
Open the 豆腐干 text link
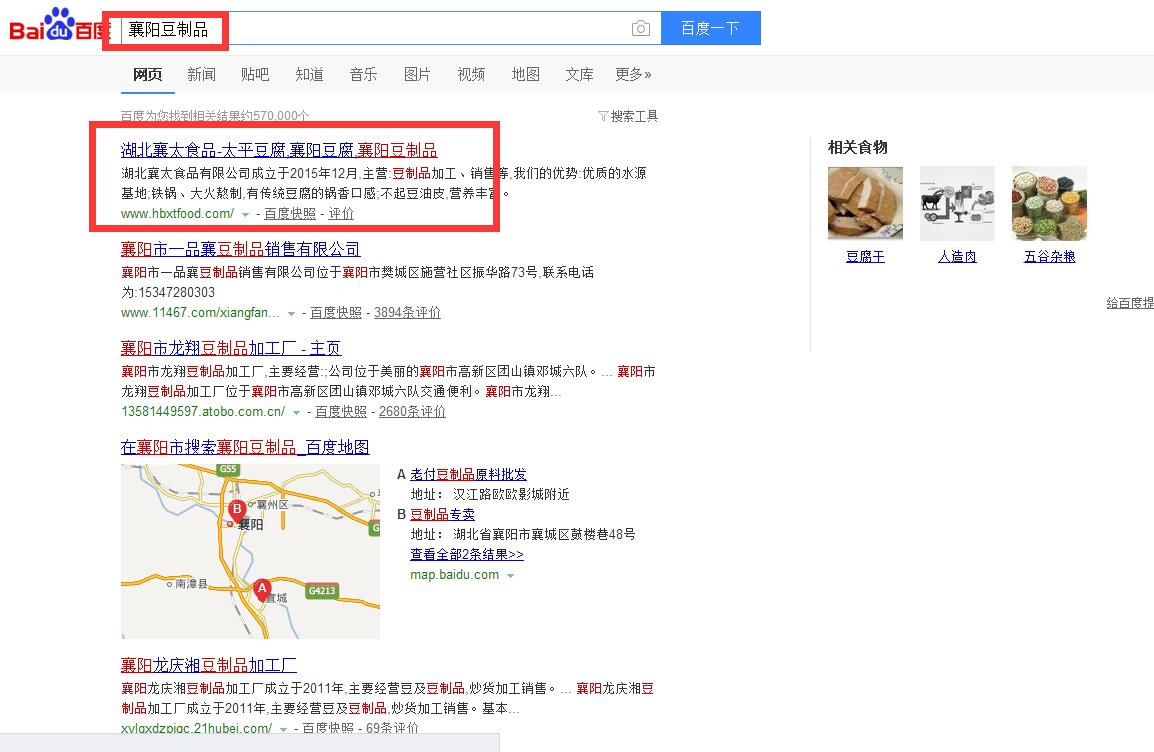coord(866,257)
